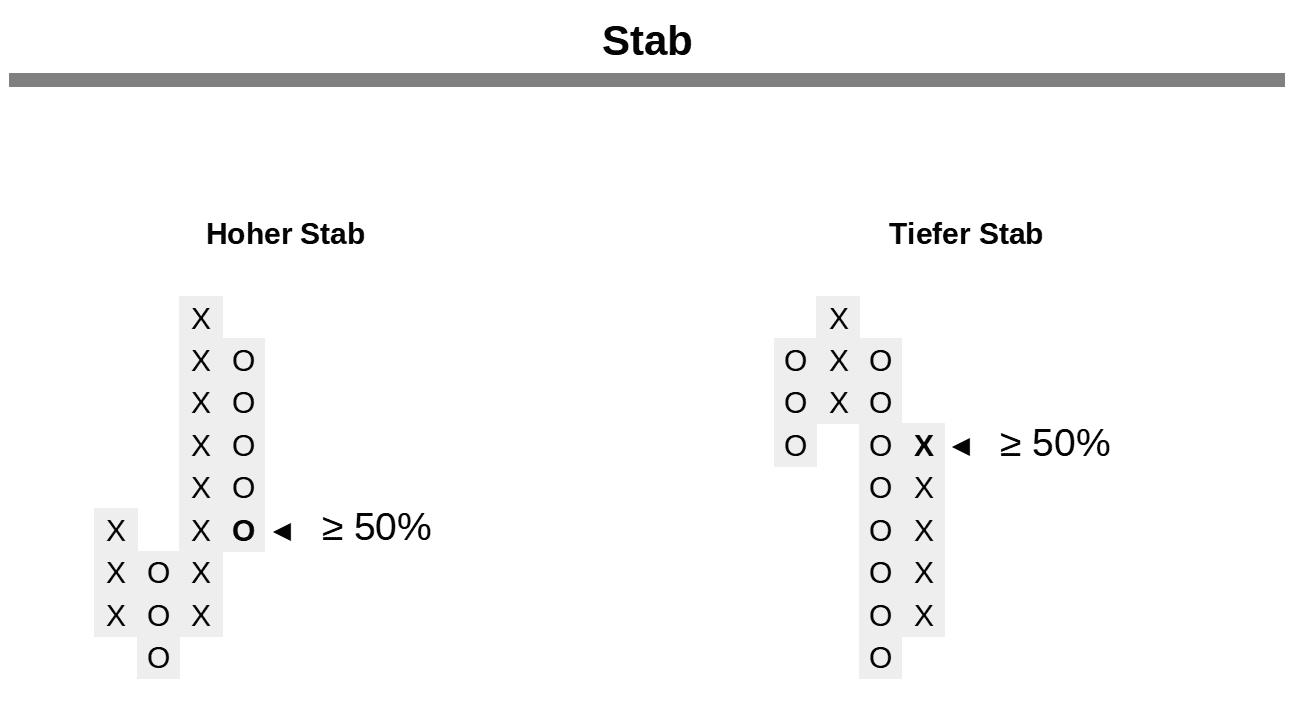Click the topmost X in Hoher Stab chart
This screenshot has width=1299, height=721.
point(201,319)
